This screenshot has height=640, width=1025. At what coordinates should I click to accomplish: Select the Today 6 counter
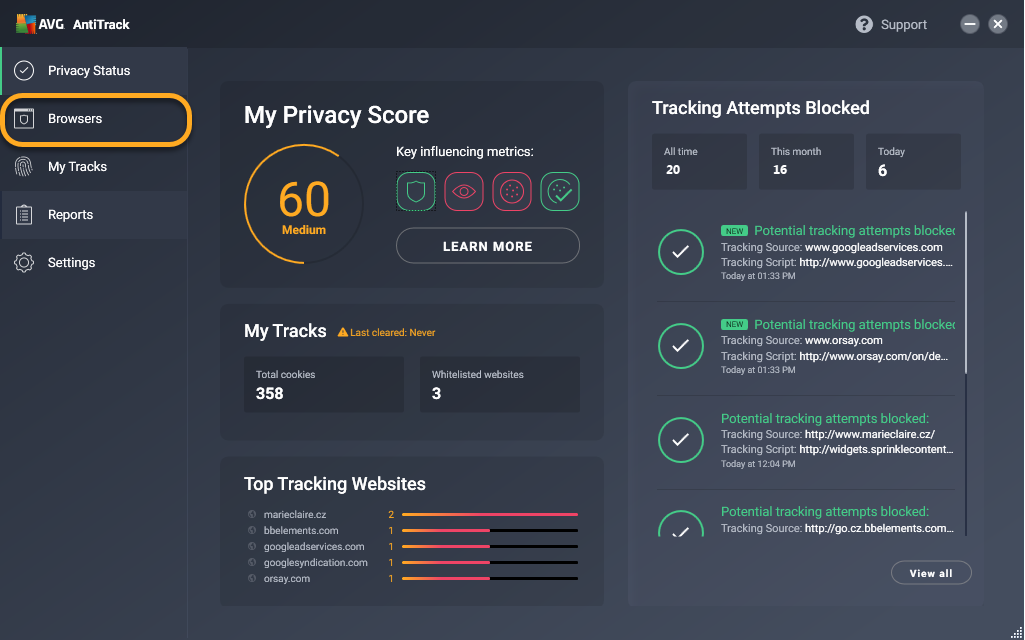point(913,161)
